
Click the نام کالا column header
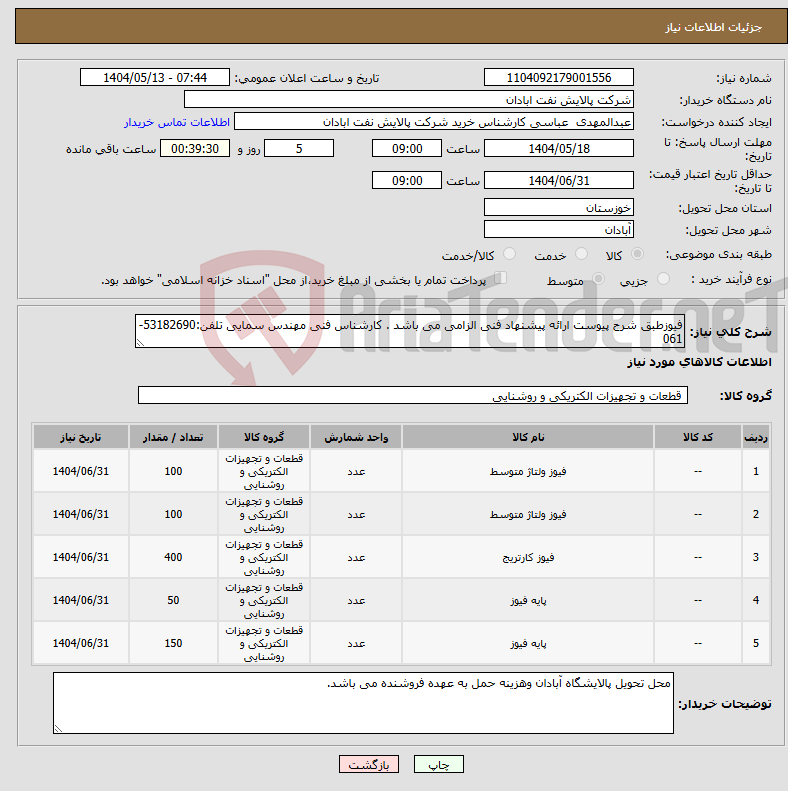[x=528, y=437]
